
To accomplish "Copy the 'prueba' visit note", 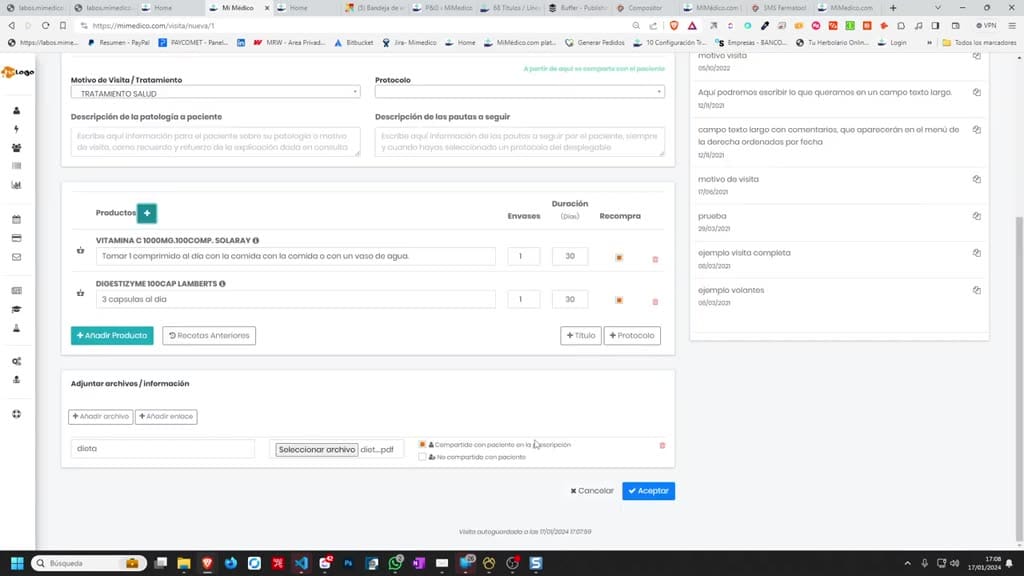I will [x=976, y=216].
